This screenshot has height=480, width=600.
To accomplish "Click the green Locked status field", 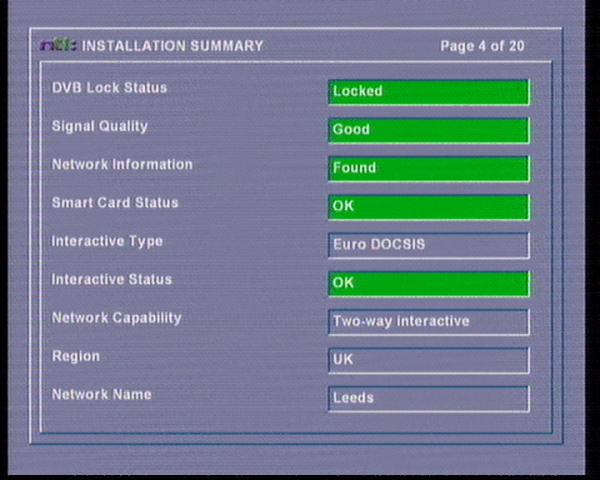I will pos(428,91).
